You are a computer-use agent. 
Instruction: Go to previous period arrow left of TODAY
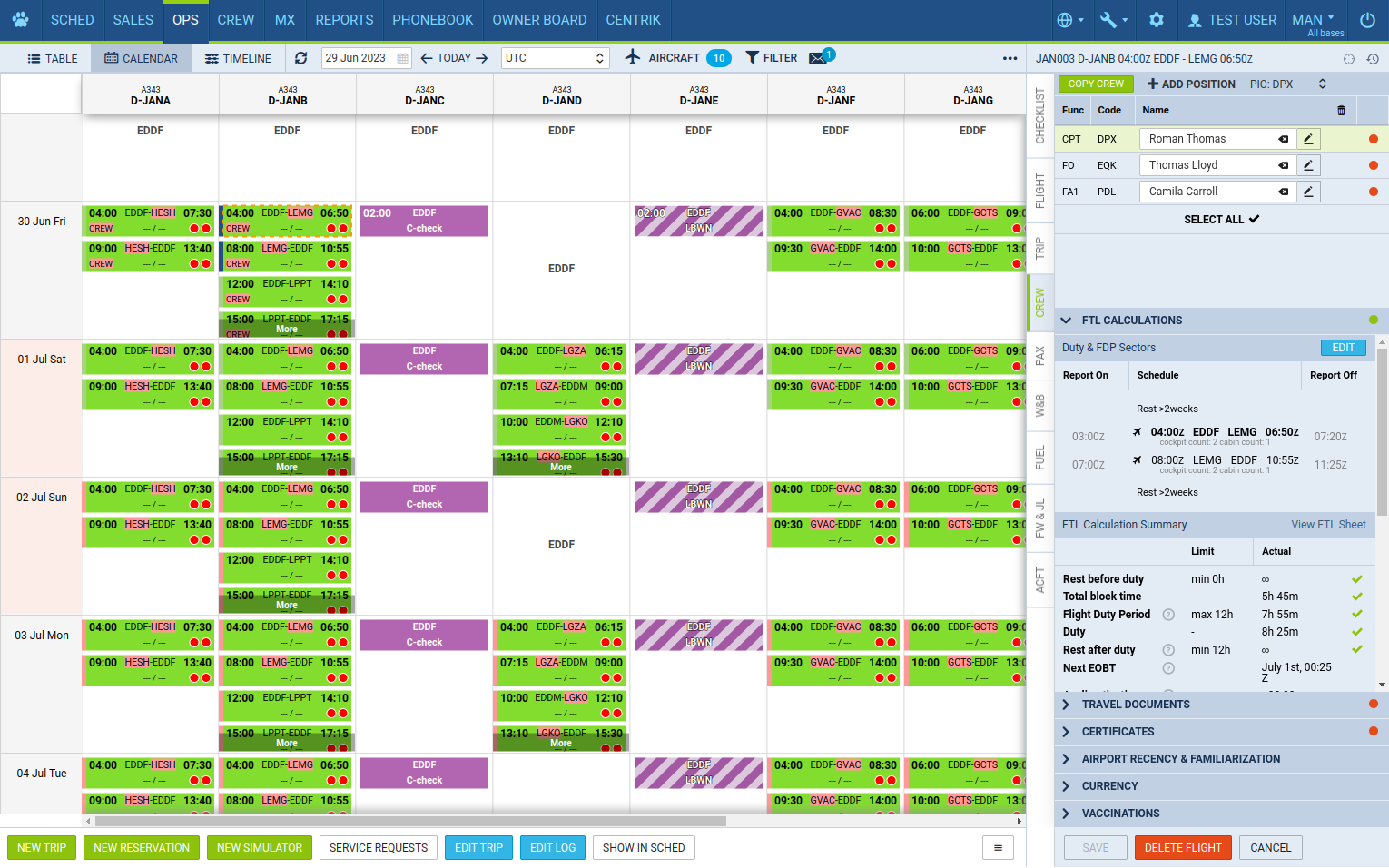pos(427,58)
